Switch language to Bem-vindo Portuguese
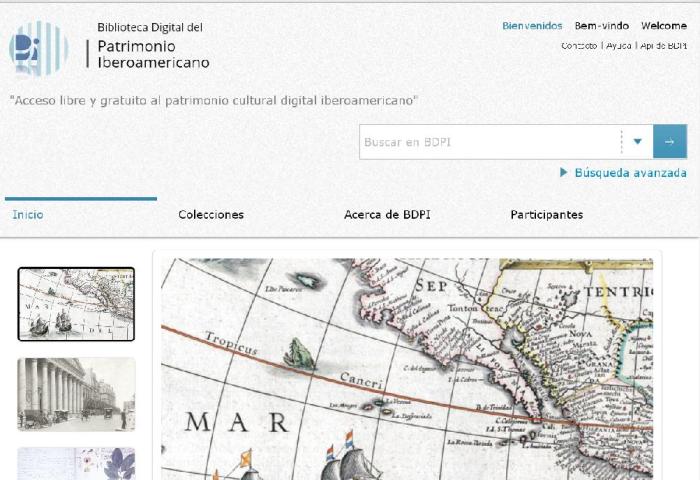The height and width of the screenshot is (480, 700). coord(601,26)
